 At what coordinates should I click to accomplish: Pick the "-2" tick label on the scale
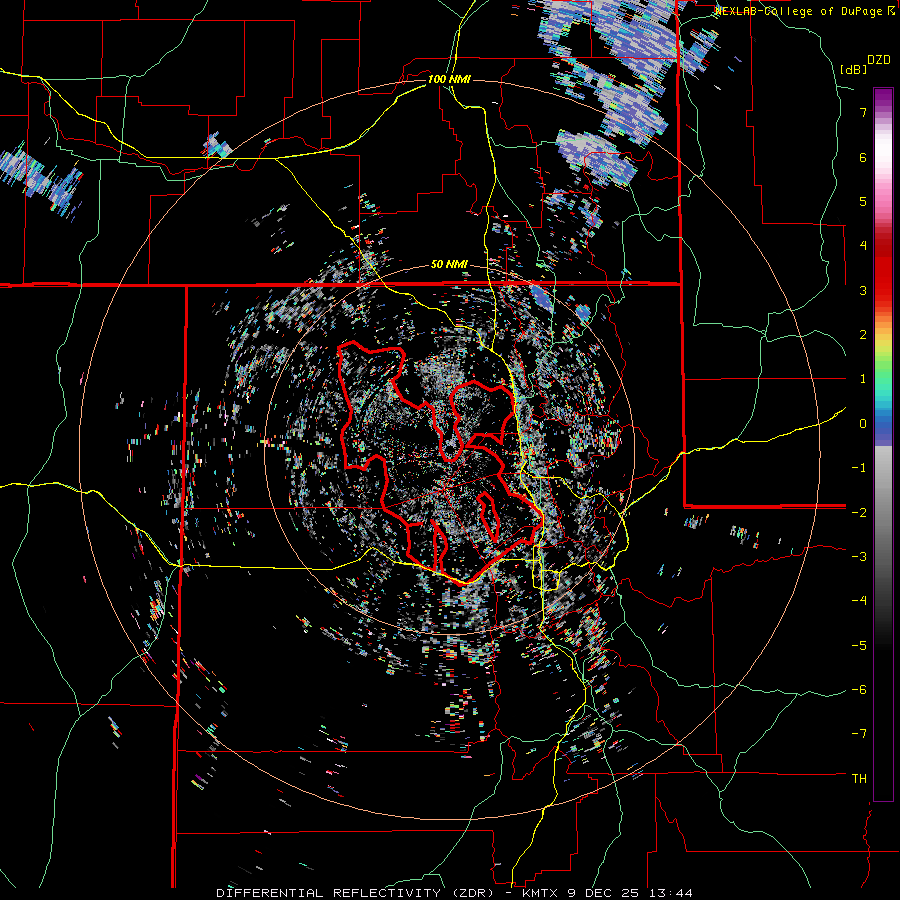(859, 512)
